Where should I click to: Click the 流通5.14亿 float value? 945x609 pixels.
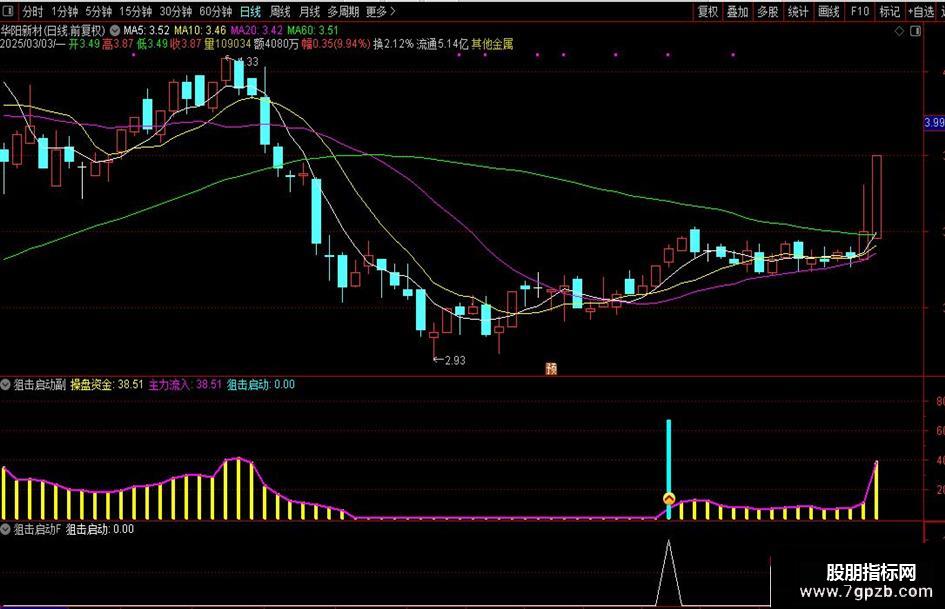coord(442,43)
